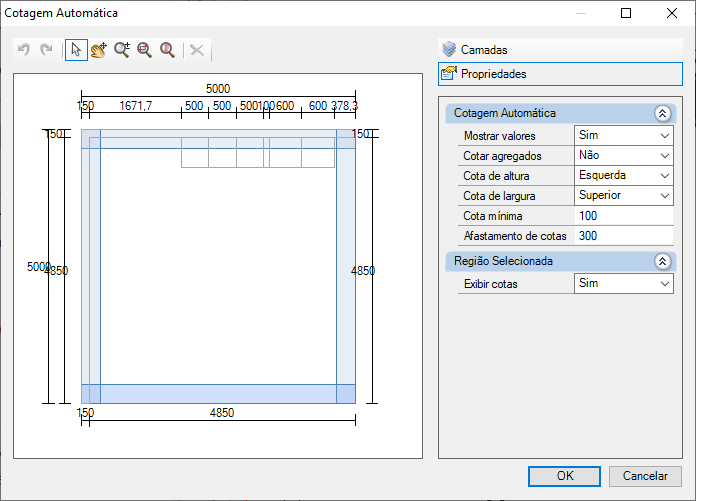Select the Cota de largura property label

[499, 196]
